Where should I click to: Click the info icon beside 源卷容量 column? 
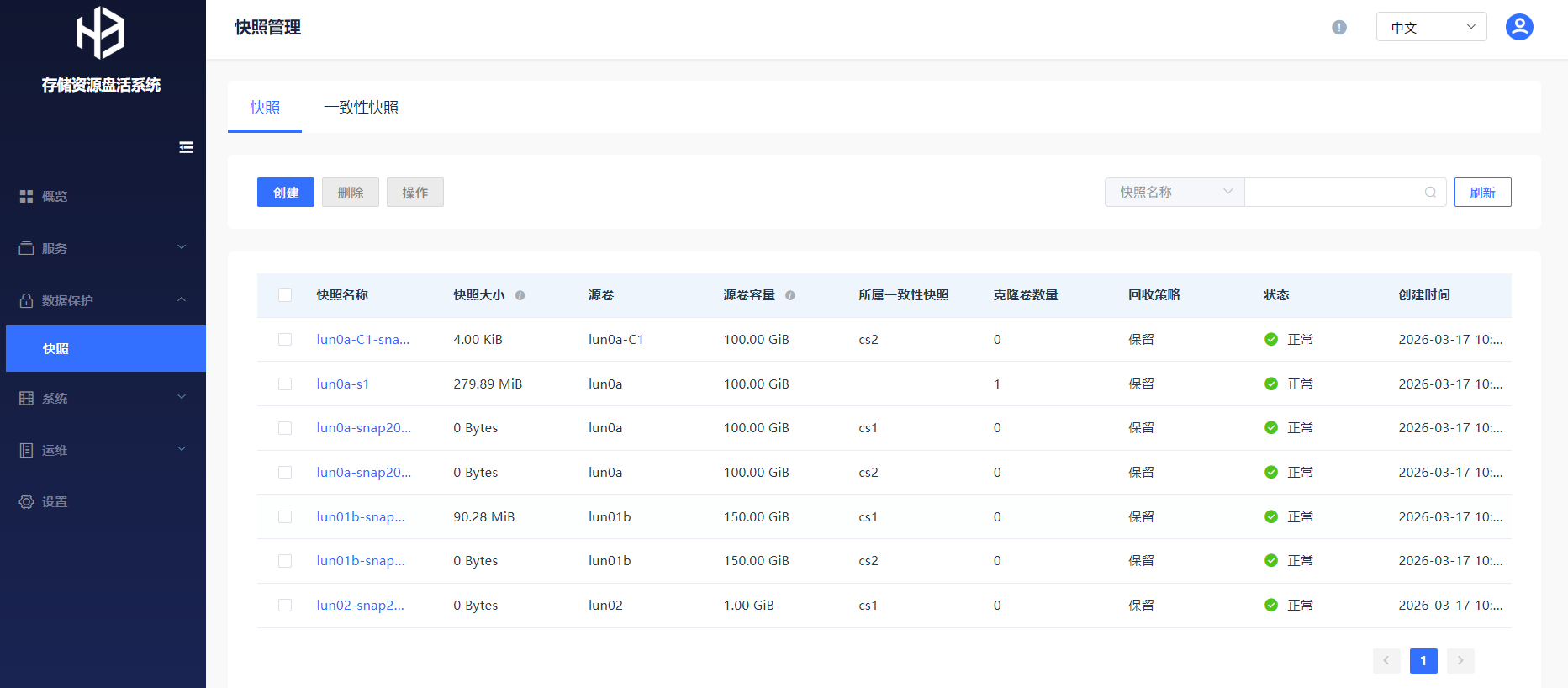pos(789,295)
